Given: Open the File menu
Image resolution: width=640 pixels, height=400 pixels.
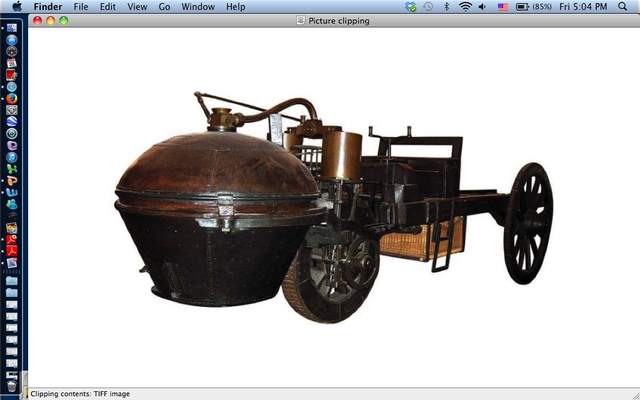Looking at the screenshot, I should [x=81, y=7].
